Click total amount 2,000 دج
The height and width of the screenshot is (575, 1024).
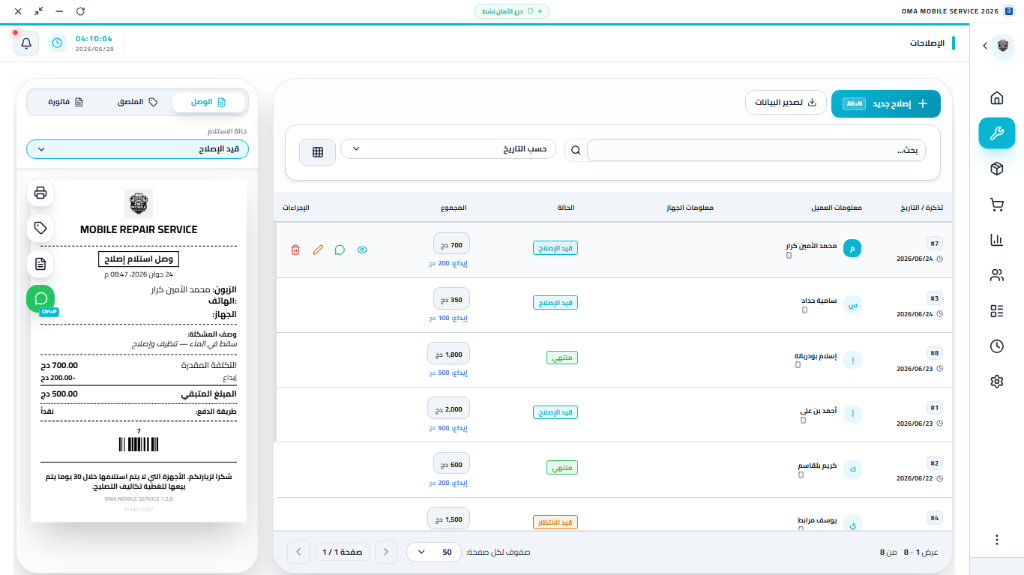449,409
